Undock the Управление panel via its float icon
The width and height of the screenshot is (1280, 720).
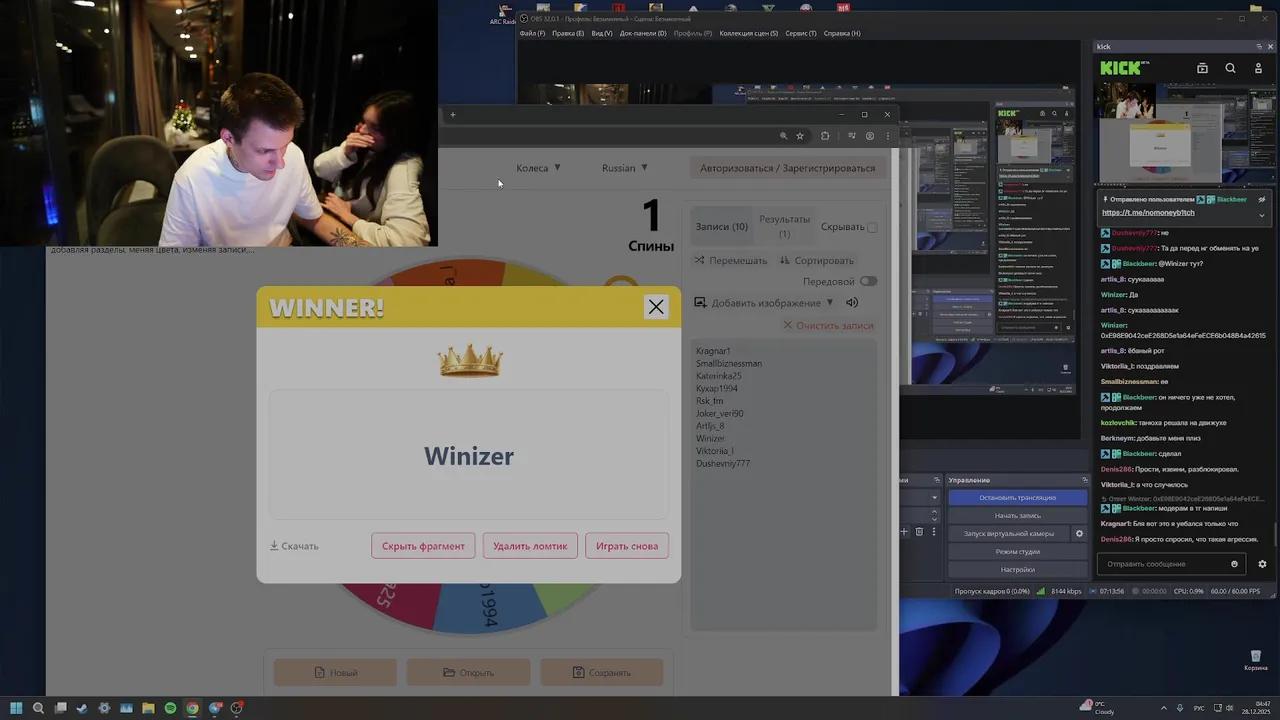(1083, 480)
